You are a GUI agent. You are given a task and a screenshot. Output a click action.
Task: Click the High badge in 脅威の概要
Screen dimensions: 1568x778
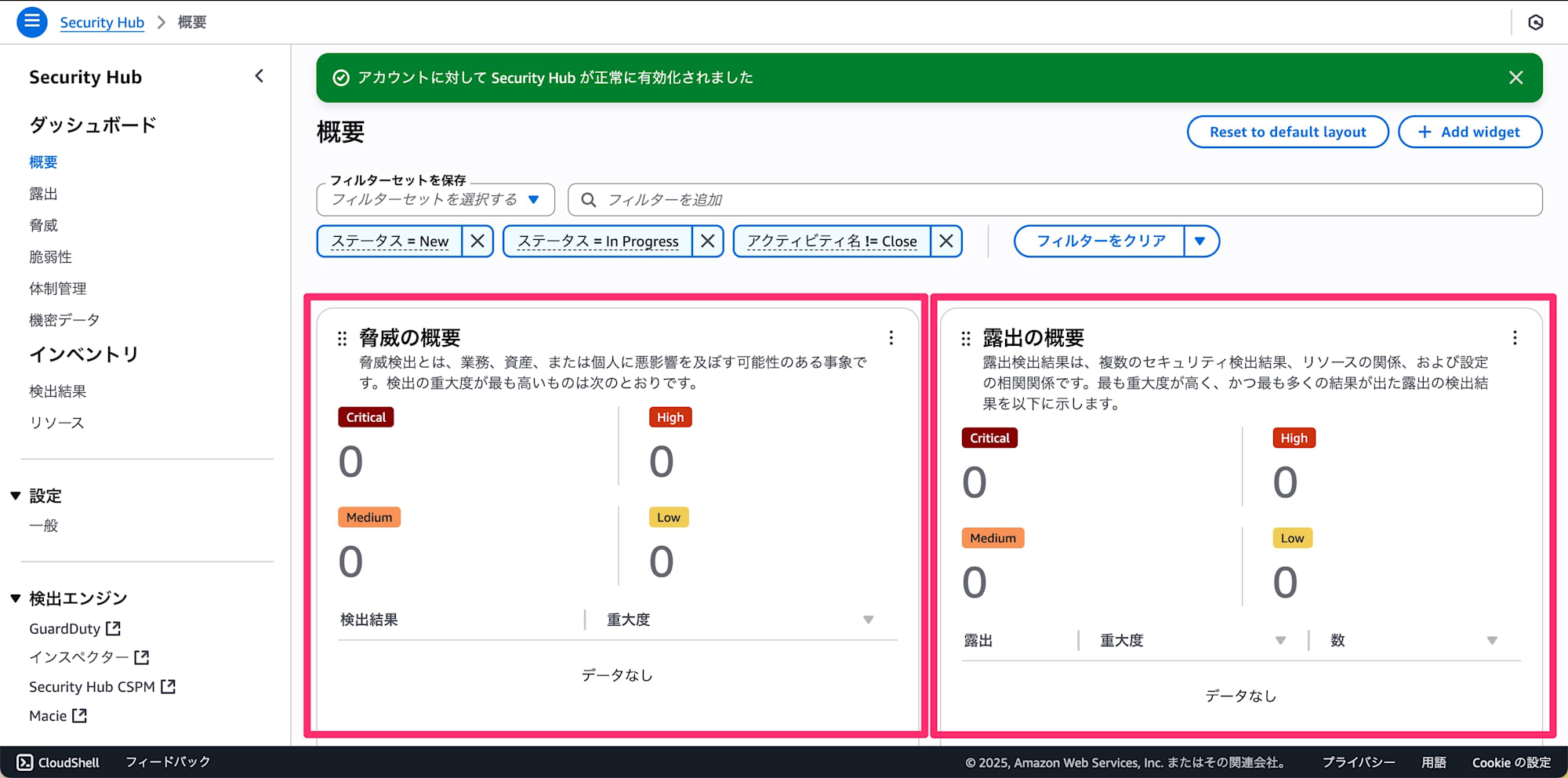[670, 417]
